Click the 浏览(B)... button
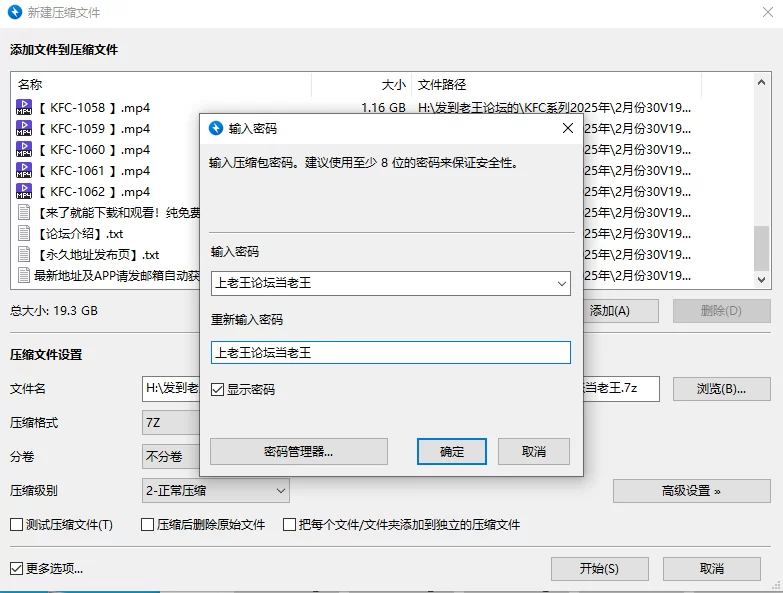The image size is (783, 593). click(x=722, y=389)
